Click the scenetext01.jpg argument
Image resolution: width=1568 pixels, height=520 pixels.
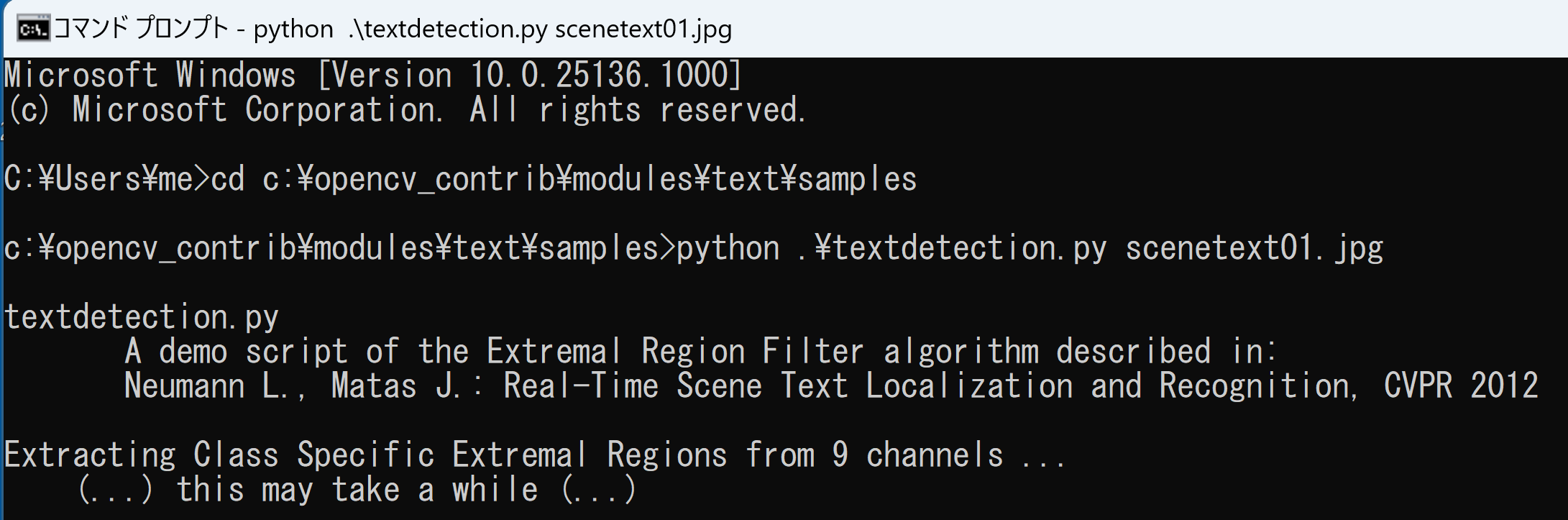1254,249
